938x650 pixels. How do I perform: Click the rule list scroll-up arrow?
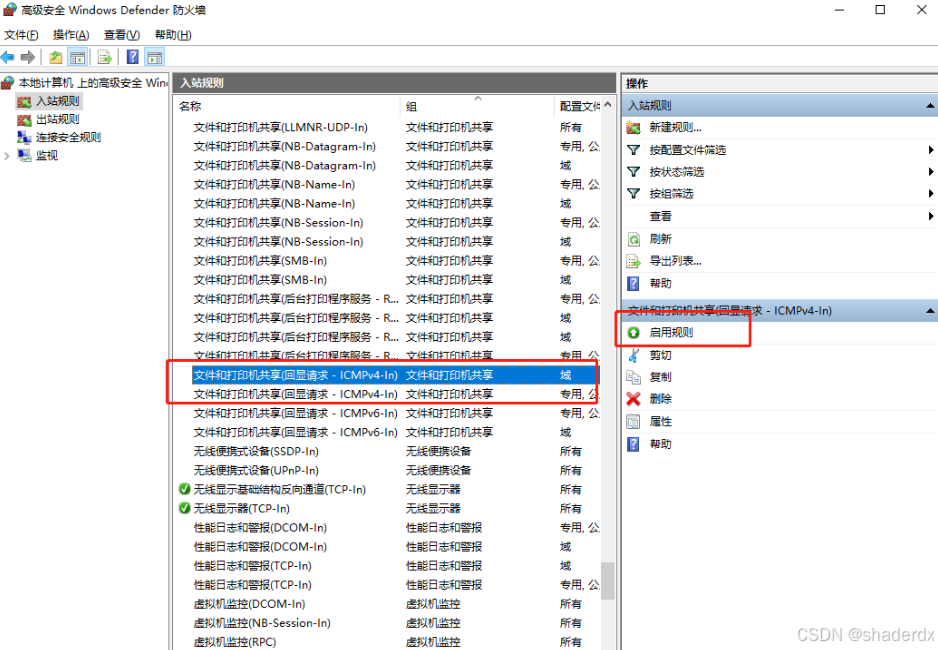[608, 105]
